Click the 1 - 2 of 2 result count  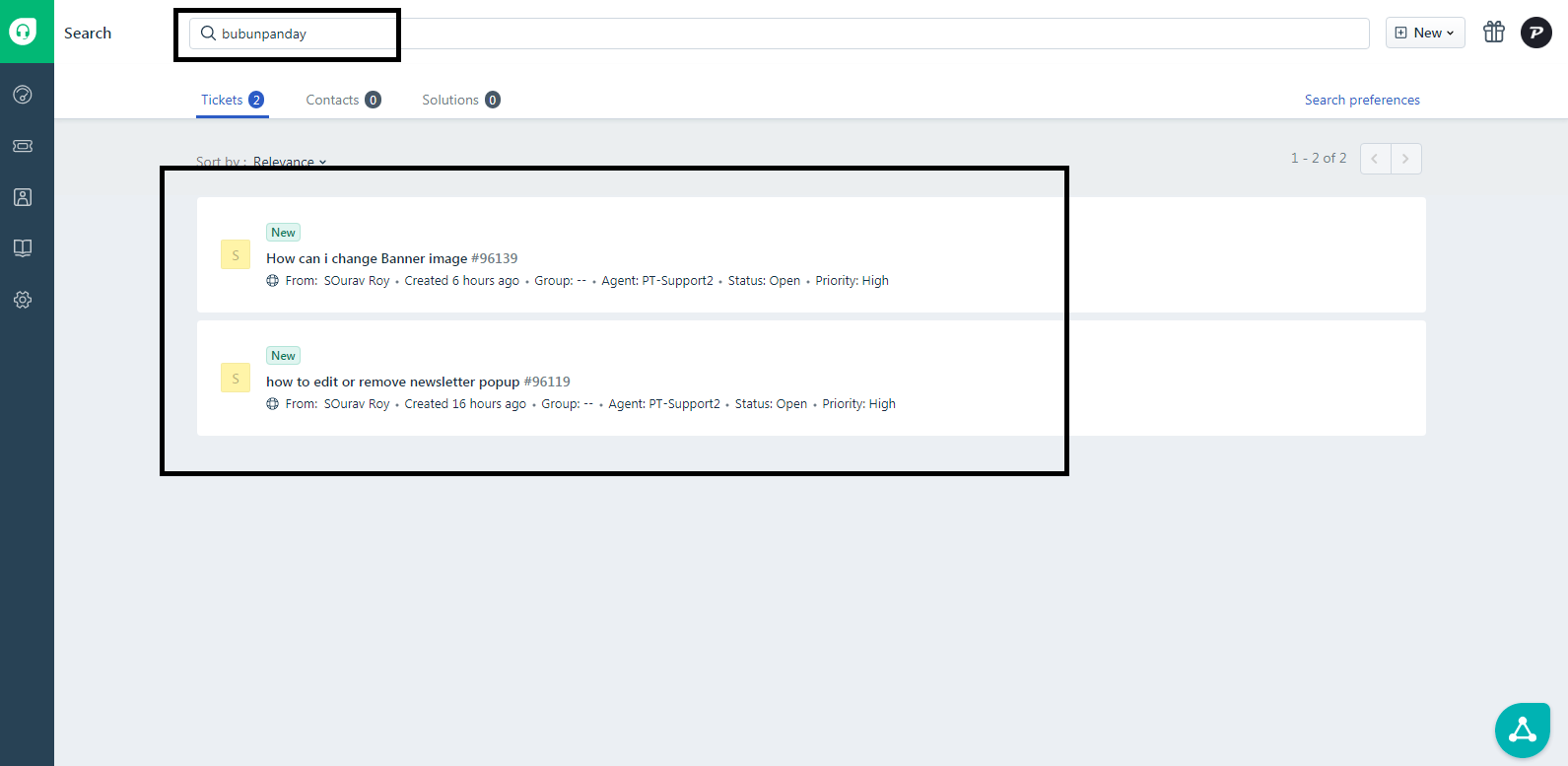pos(1319,158)
